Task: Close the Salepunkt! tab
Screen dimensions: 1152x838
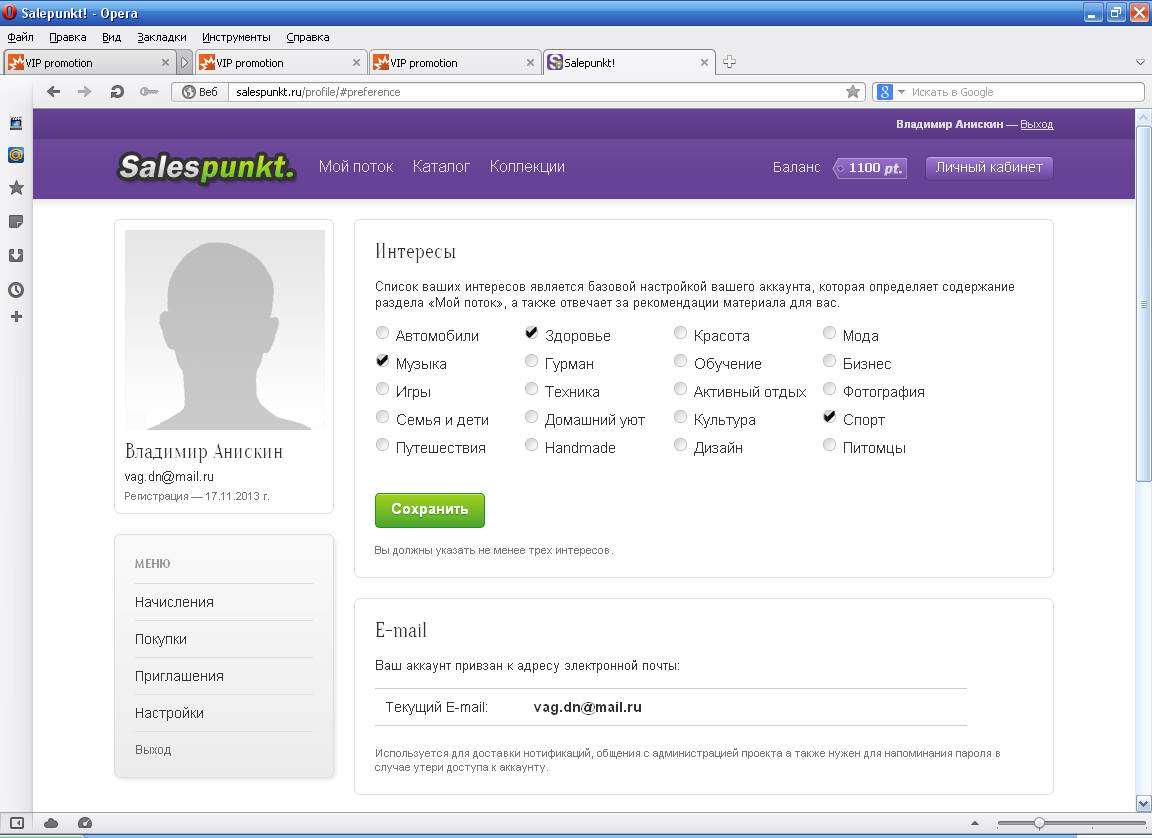Action: pyautogui.click(x=704, y=63)
